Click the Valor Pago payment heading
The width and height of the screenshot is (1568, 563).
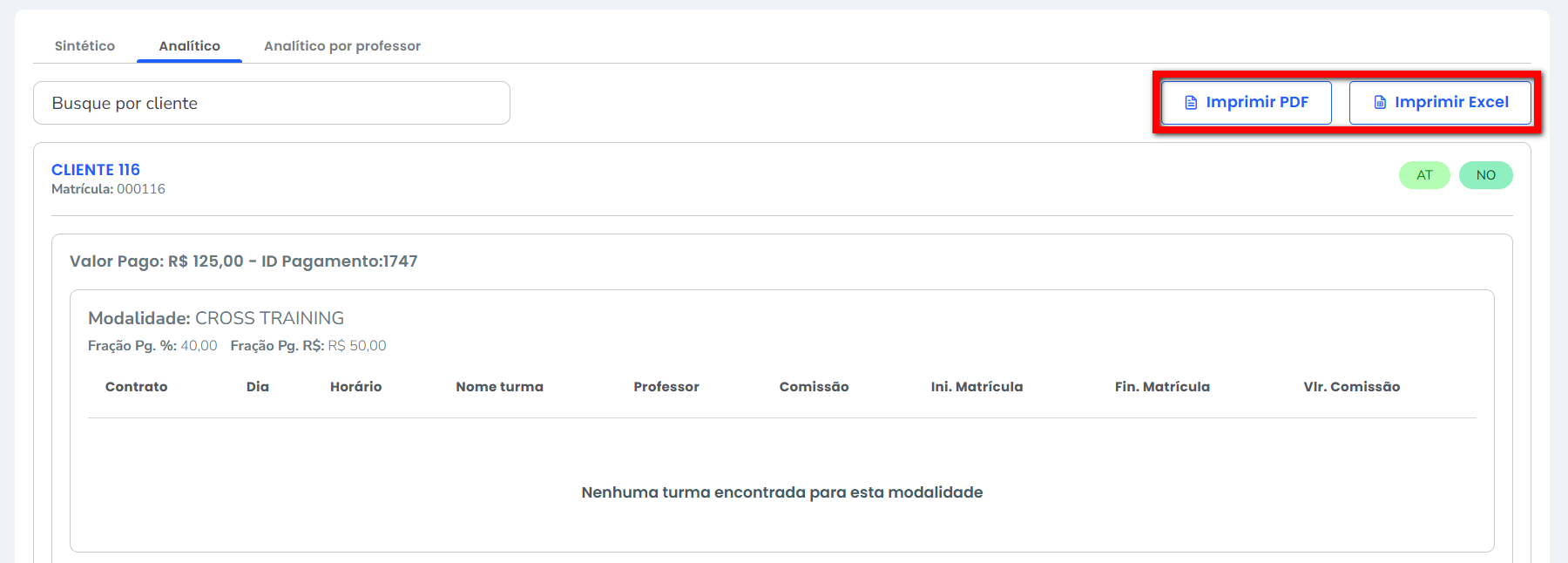(243, 261)
